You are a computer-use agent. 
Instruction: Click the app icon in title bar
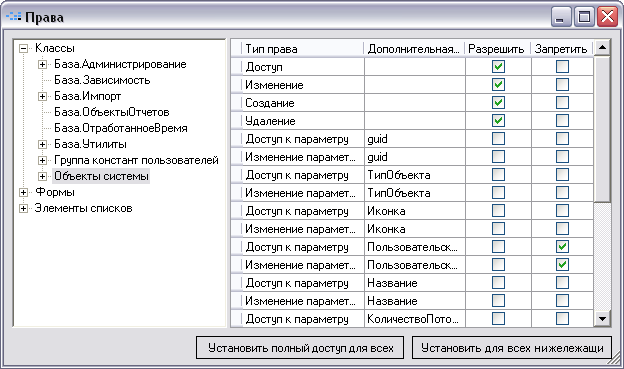coord(14,17)
